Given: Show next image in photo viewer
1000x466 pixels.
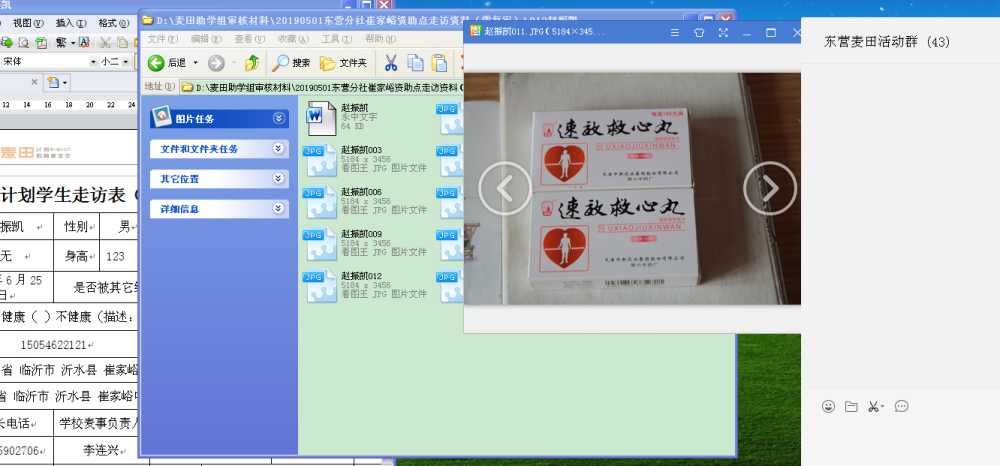Looking at the screenshot, I should pos(770,187).
